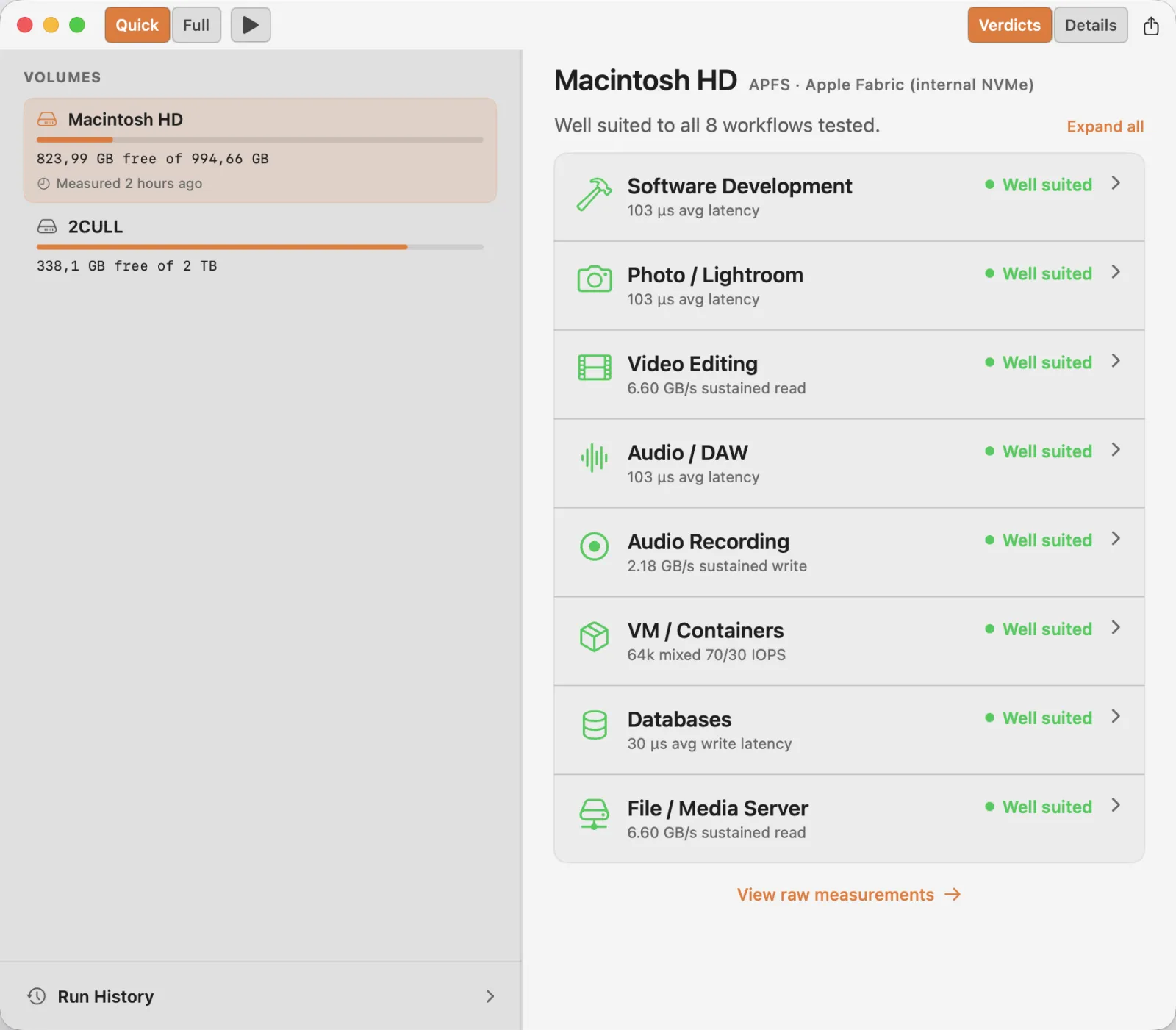Click the Photo / Lightroom camera icon
The image size is (1176, 1030).
[x=594, y=279]
